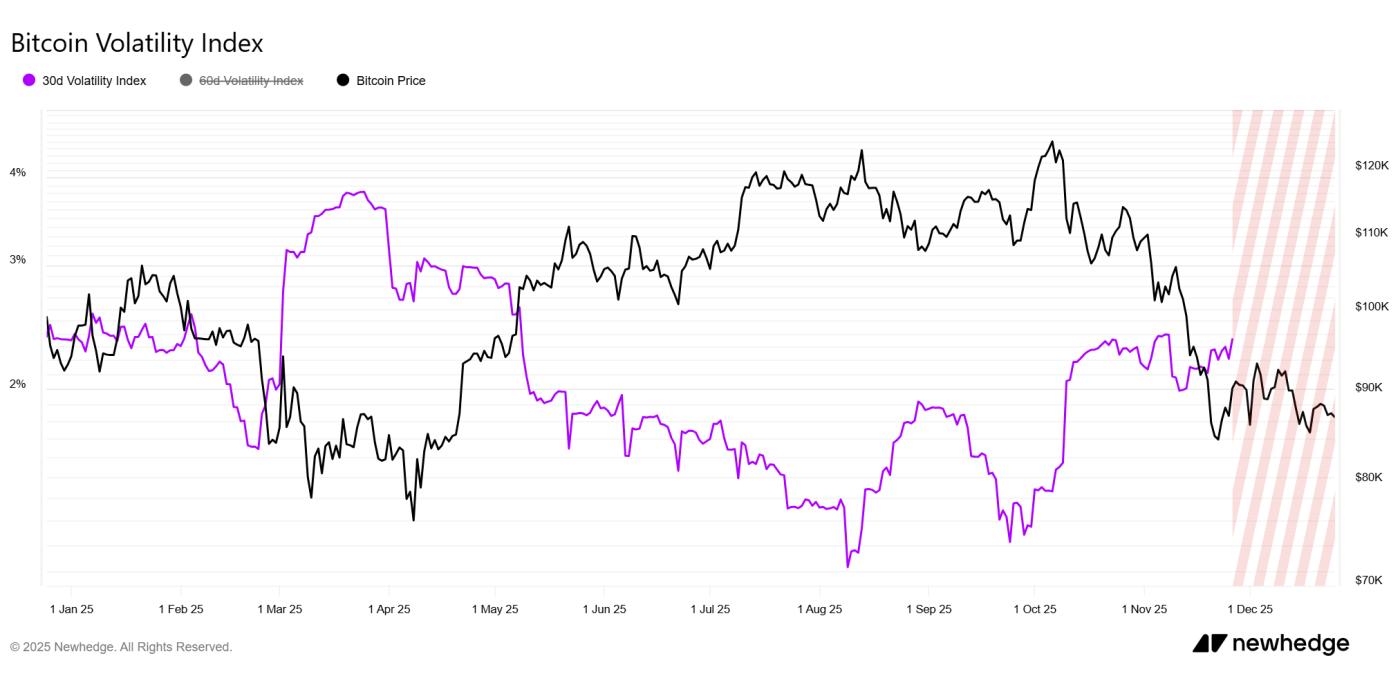Click the $120K price axis label
Viewport: 1400px width, 674px height.
pos(1372,165)
